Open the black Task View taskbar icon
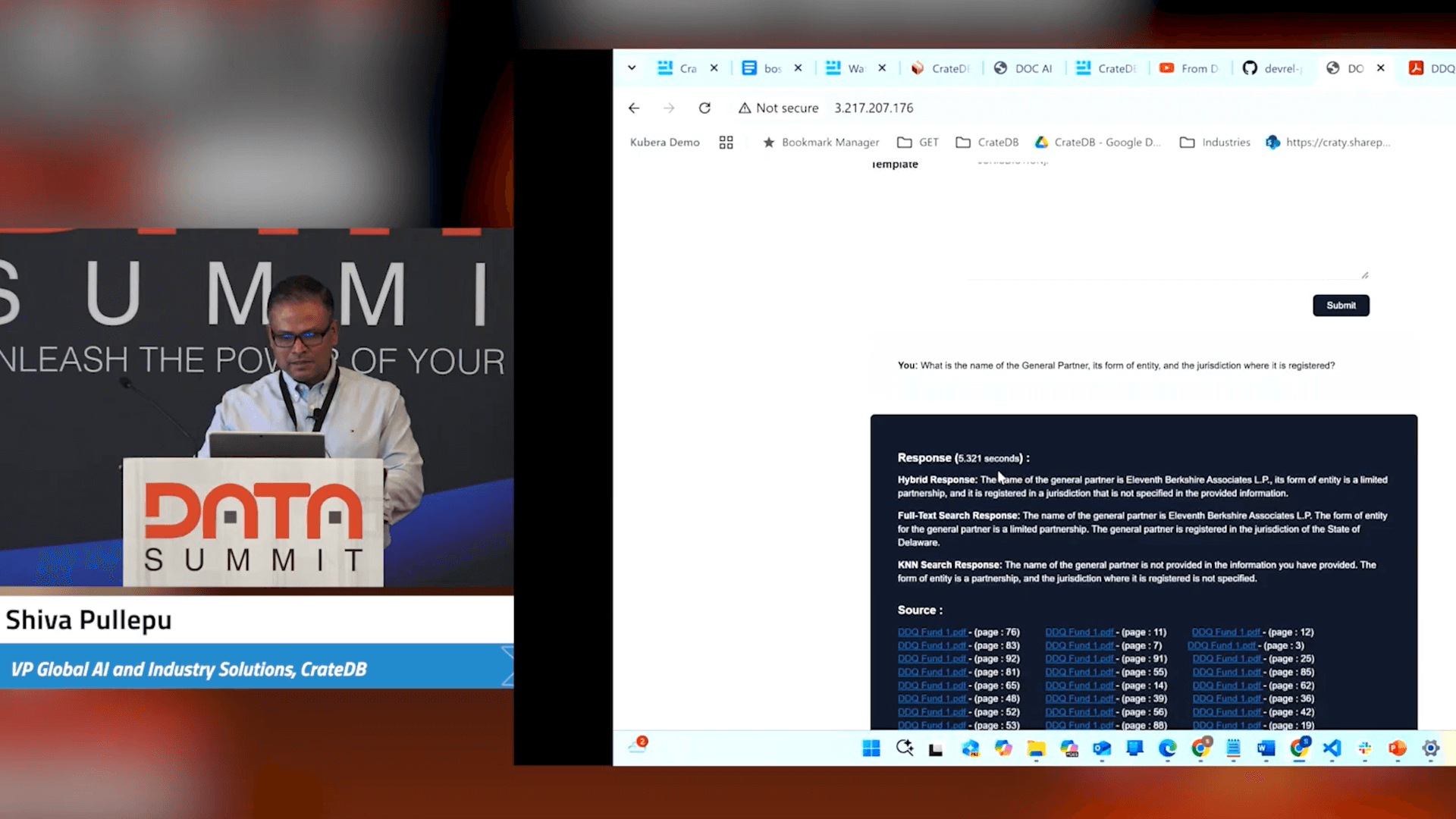The image size is (1456, 819). [936, 749]
